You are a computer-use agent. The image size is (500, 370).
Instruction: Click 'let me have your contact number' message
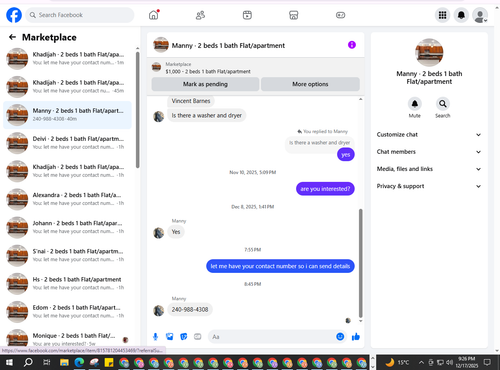(x=280, y=266)
